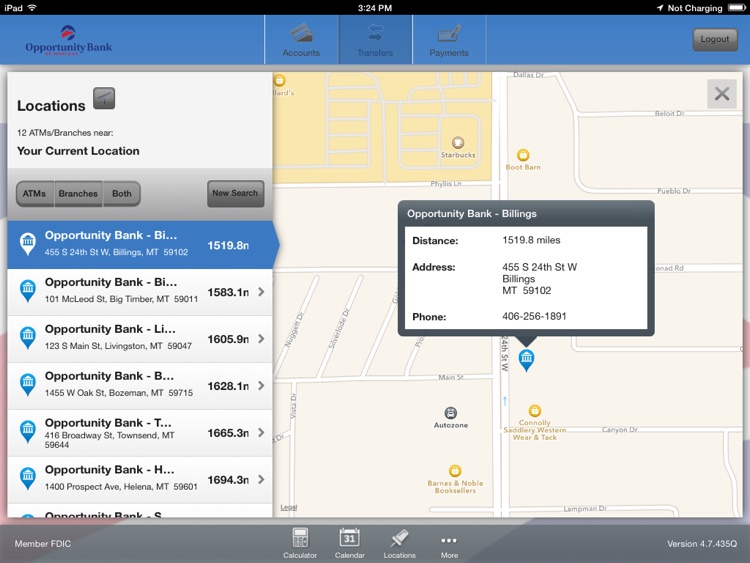This screenshot has width=750, height=563.
Task: Click phone number 406-256-1891 in popup
Action: (x=534, y=316)
